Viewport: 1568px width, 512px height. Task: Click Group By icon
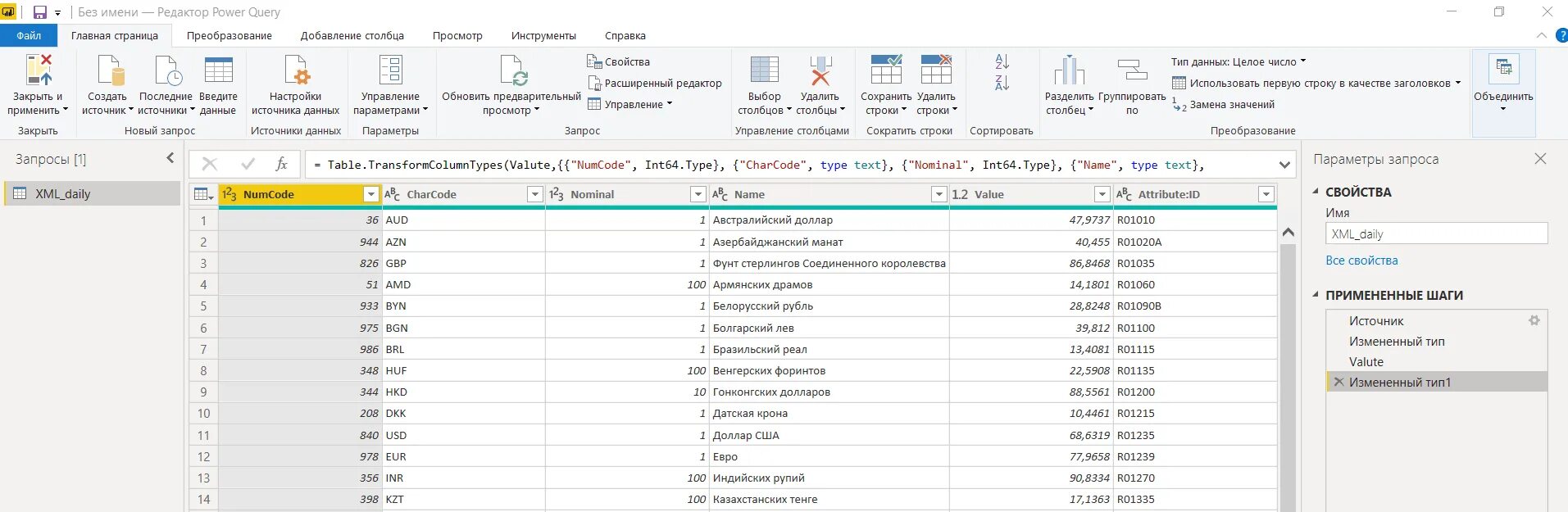[x=1132, y=70]
